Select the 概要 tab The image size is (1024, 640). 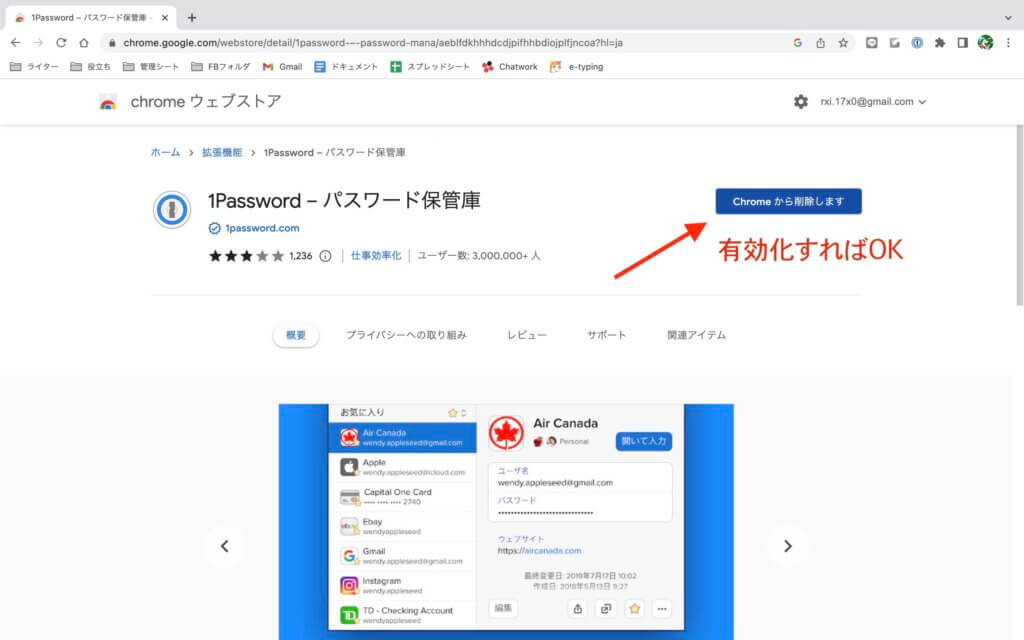pyautogui.click(x=296, y=335)
